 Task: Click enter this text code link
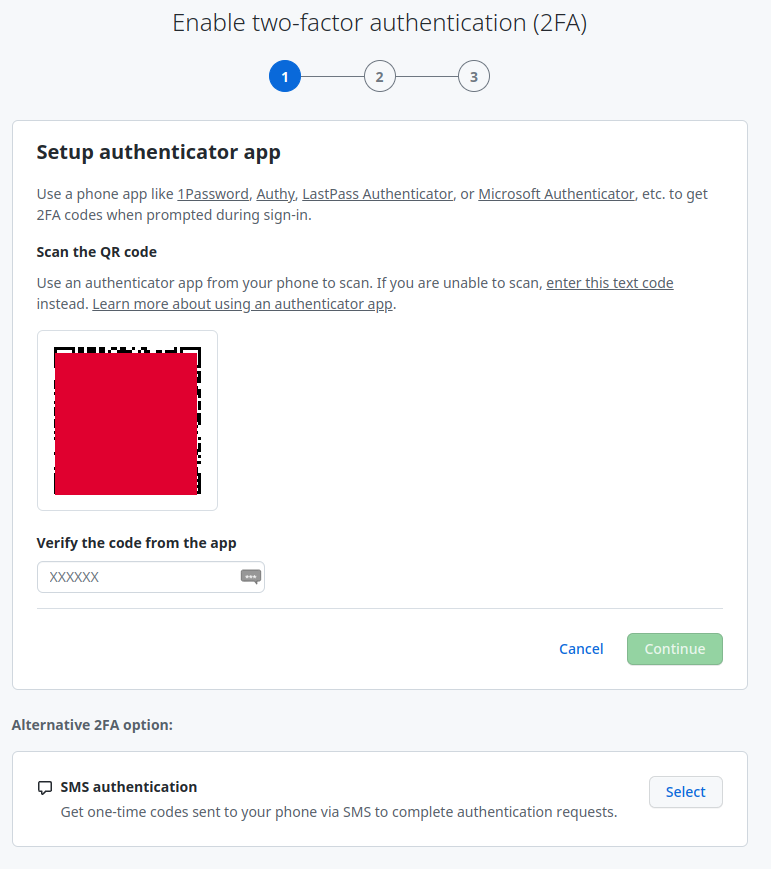point(609,282)
